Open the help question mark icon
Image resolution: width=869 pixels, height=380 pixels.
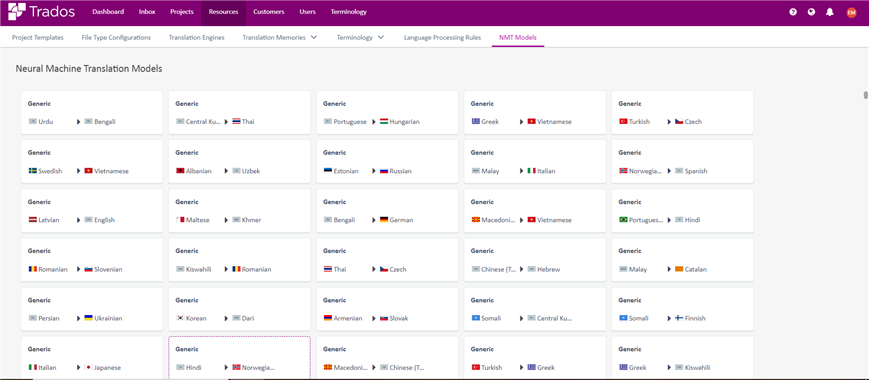[x=793, y=12]
